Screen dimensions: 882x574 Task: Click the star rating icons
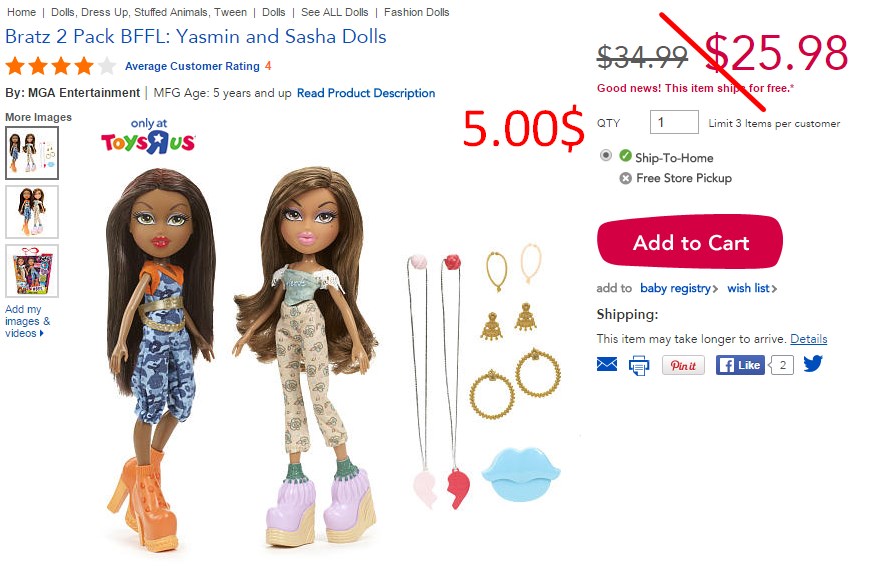pos(61,66)
